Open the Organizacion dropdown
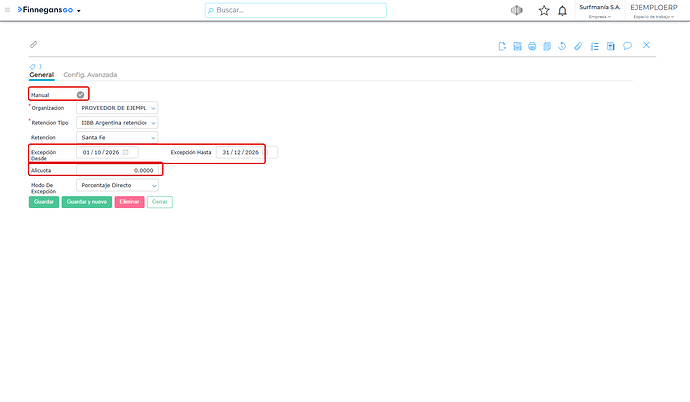Viewport: 690px width, 402px height. coord(117,108)
